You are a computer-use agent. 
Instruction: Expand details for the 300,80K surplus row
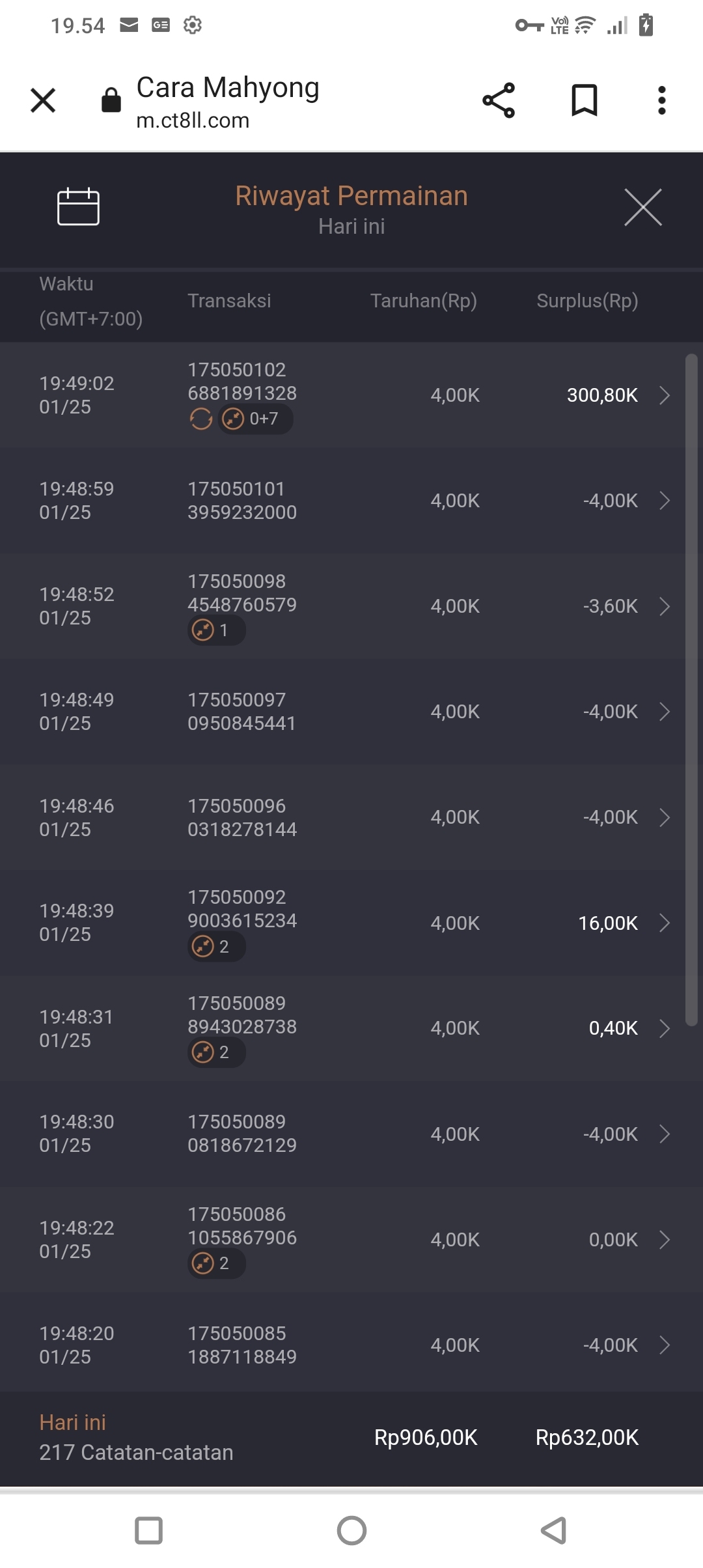[664, 395]
